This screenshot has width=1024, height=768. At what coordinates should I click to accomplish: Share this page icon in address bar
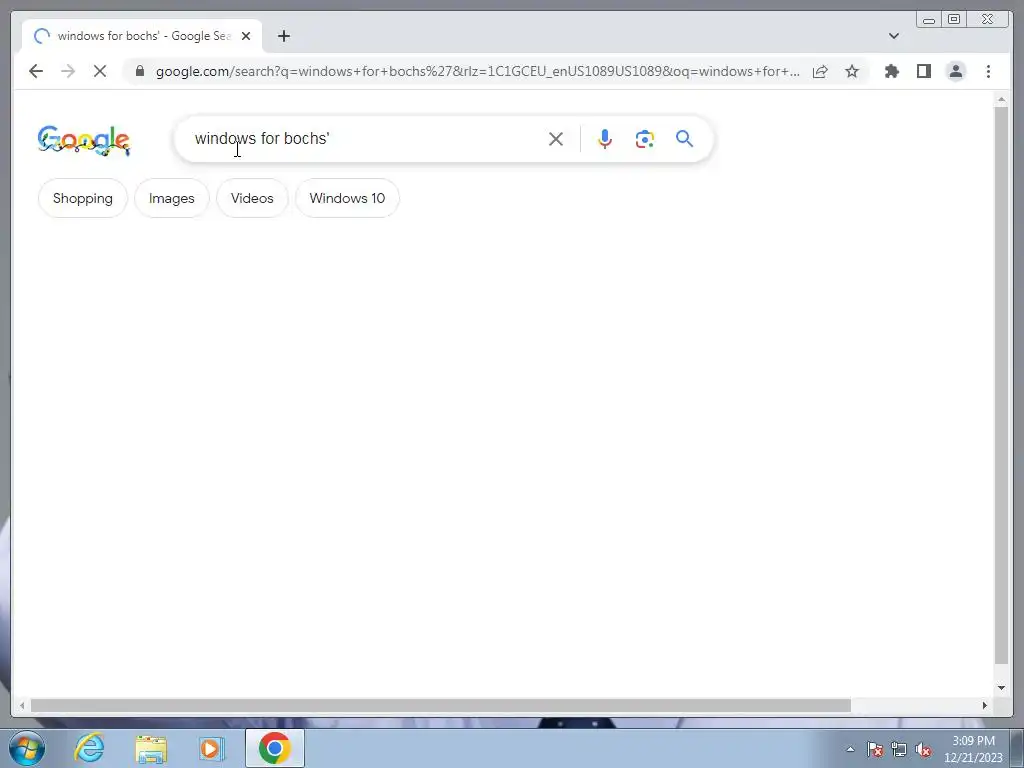(820, 71)
